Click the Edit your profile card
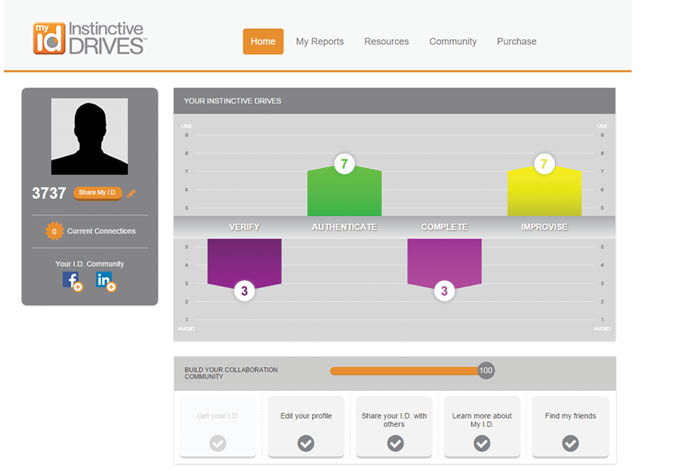The height and width of the screenshot is (471, 689). 306,427
